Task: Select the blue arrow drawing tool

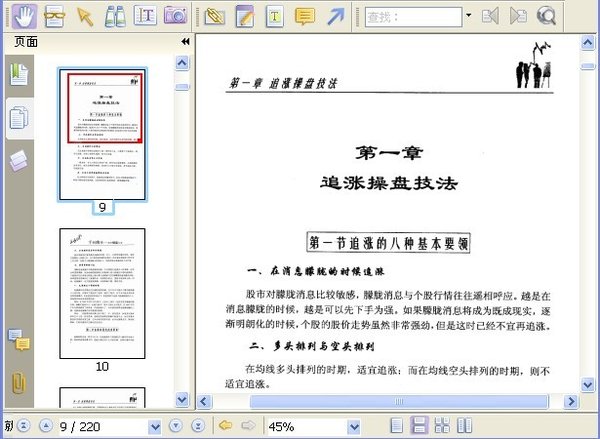Action: tap(335, 16)
